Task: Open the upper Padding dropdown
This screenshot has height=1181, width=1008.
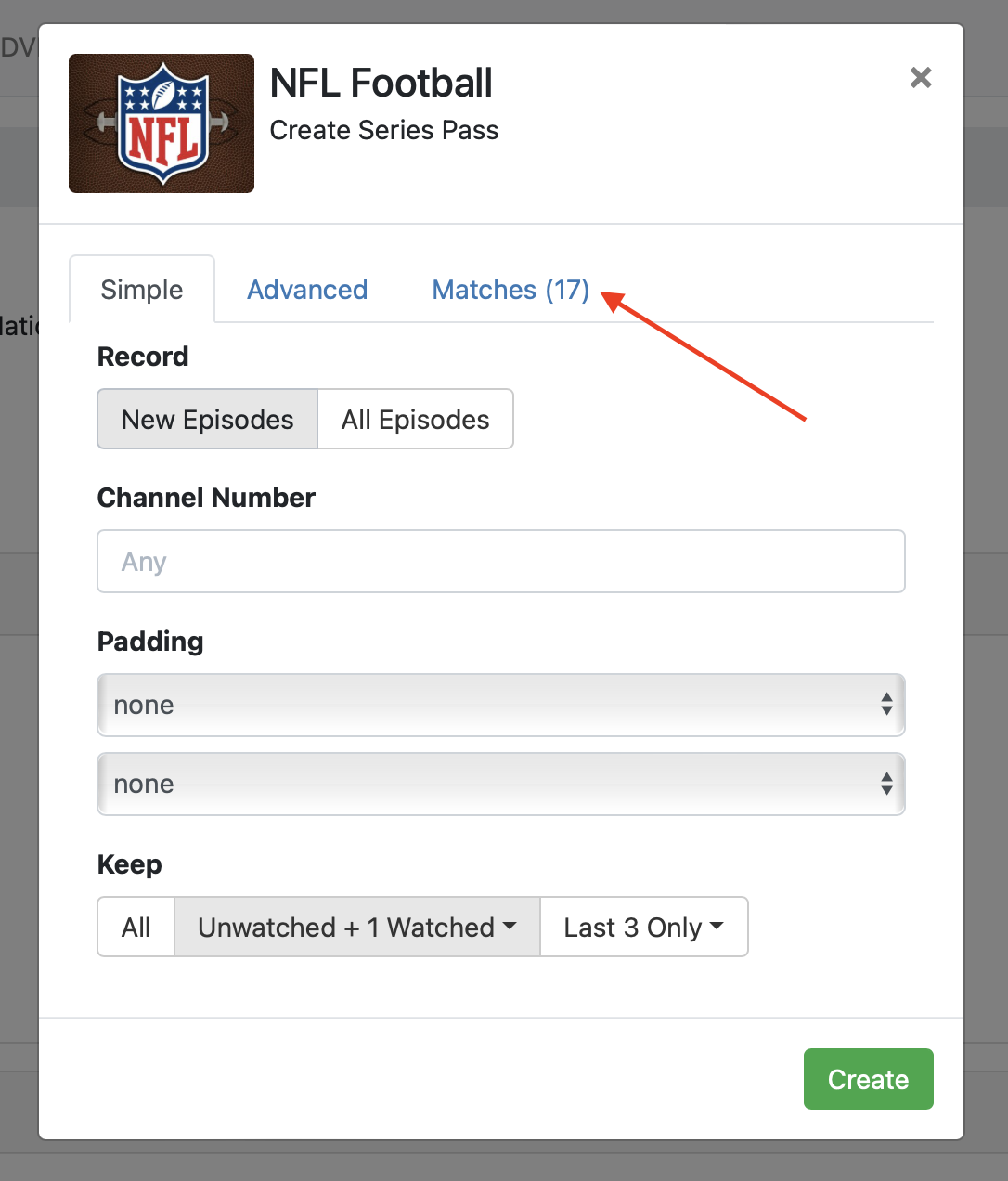Action: tap(501, 706)
